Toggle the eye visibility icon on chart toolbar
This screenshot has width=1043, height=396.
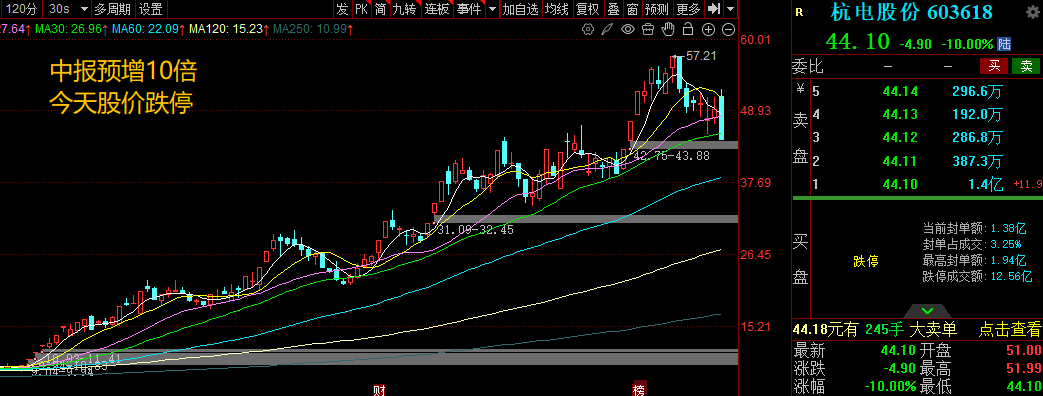coord(628,29)
